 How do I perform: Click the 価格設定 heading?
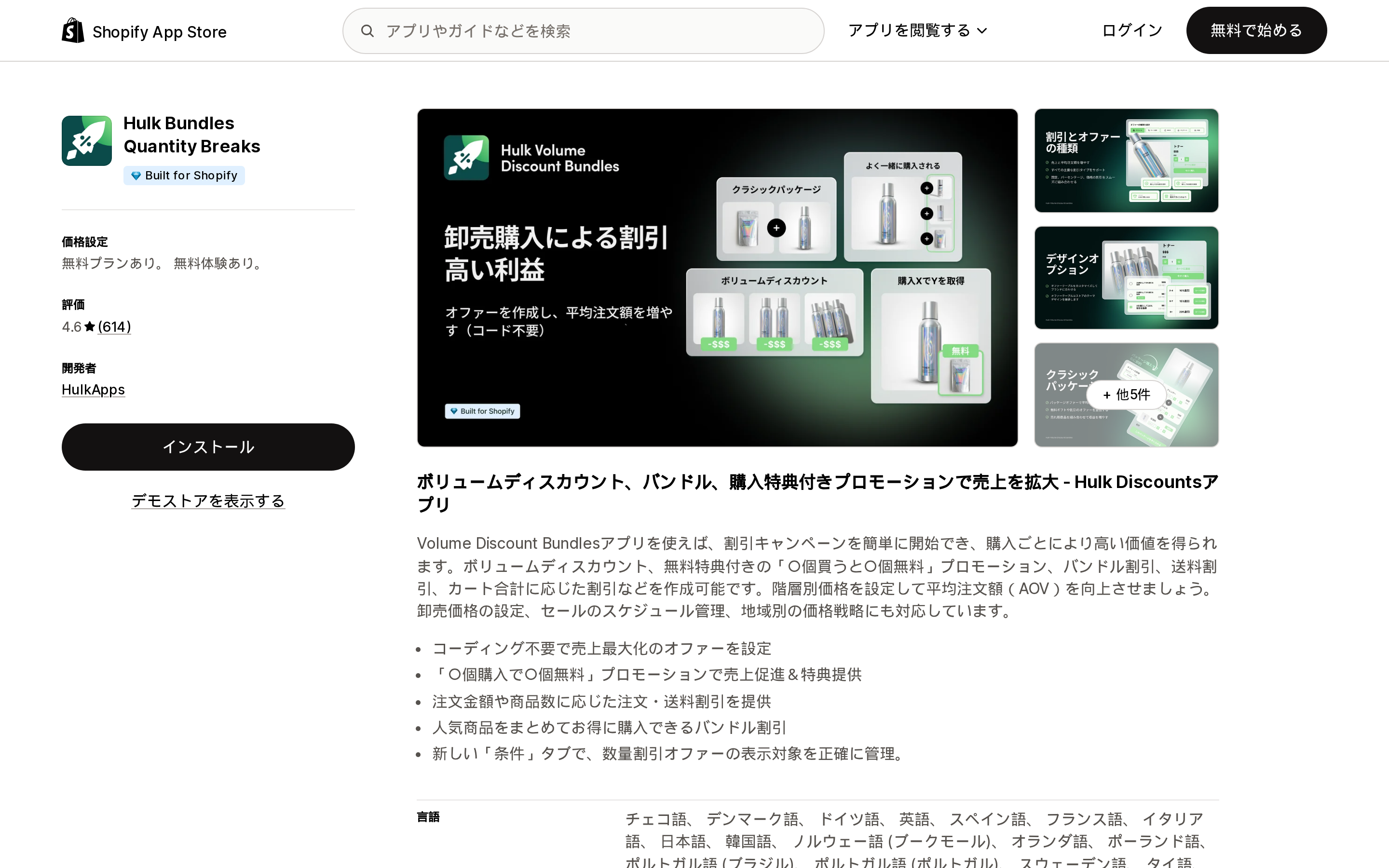(85, 242)
